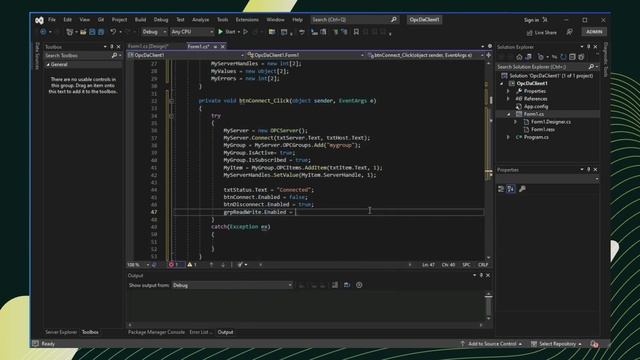640x360 pixels.
Task: Click the bookmark icon in the toolbar
Action: coord(356,32)
